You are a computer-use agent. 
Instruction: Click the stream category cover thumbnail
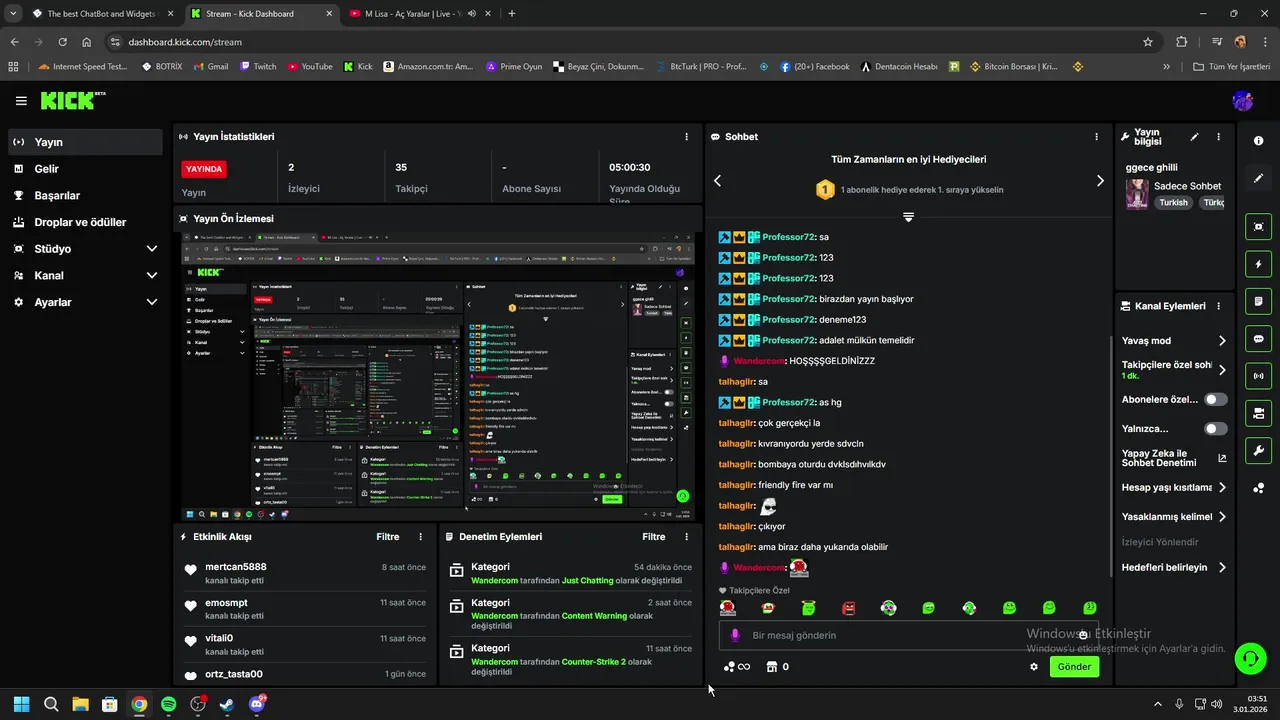coord(1137,194)
